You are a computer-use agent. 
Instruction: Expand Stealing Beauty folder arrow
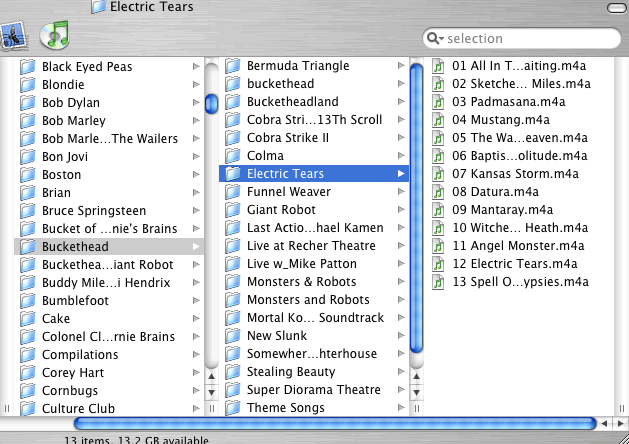coord(401,371)
